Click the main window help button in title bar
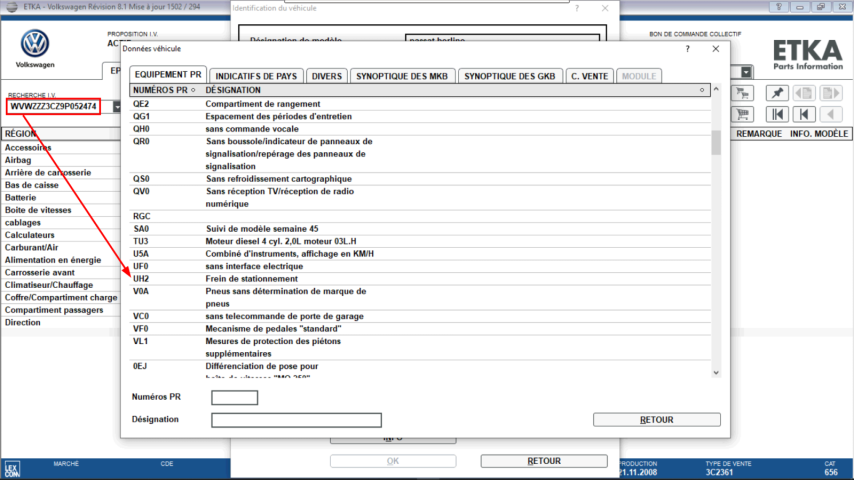Image resolution: width=854 pixels, height=480 pixels. [x=779, y=7]
